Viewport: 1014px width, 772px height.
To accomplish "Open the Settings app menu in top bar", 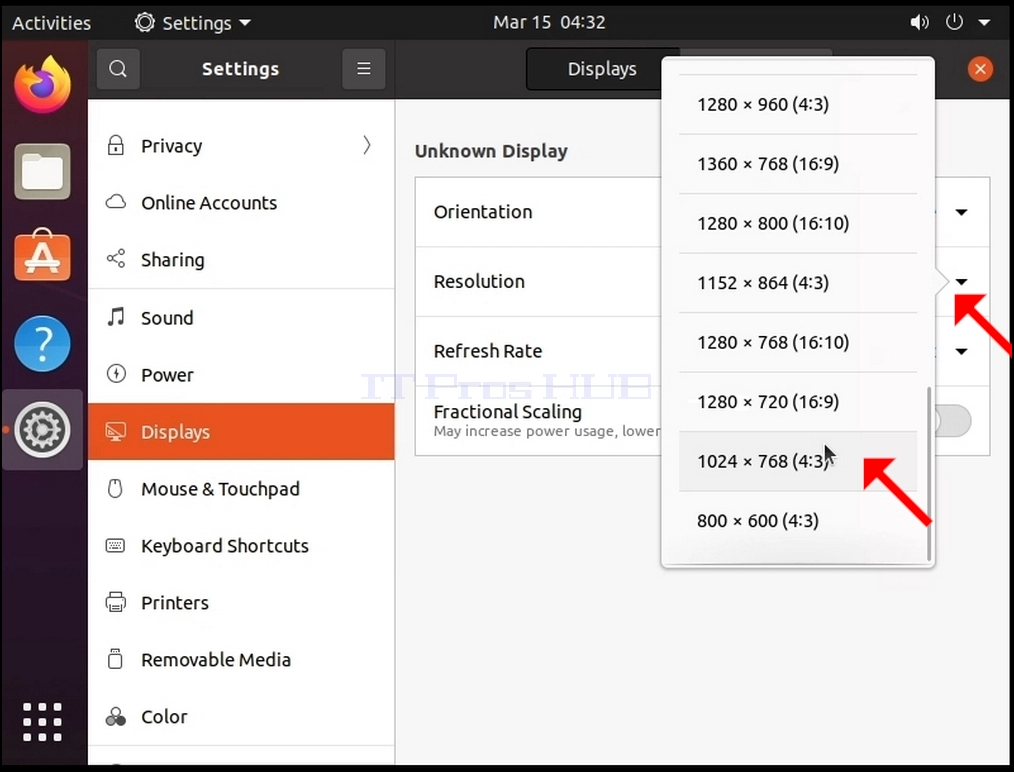I will pos(192,23).
